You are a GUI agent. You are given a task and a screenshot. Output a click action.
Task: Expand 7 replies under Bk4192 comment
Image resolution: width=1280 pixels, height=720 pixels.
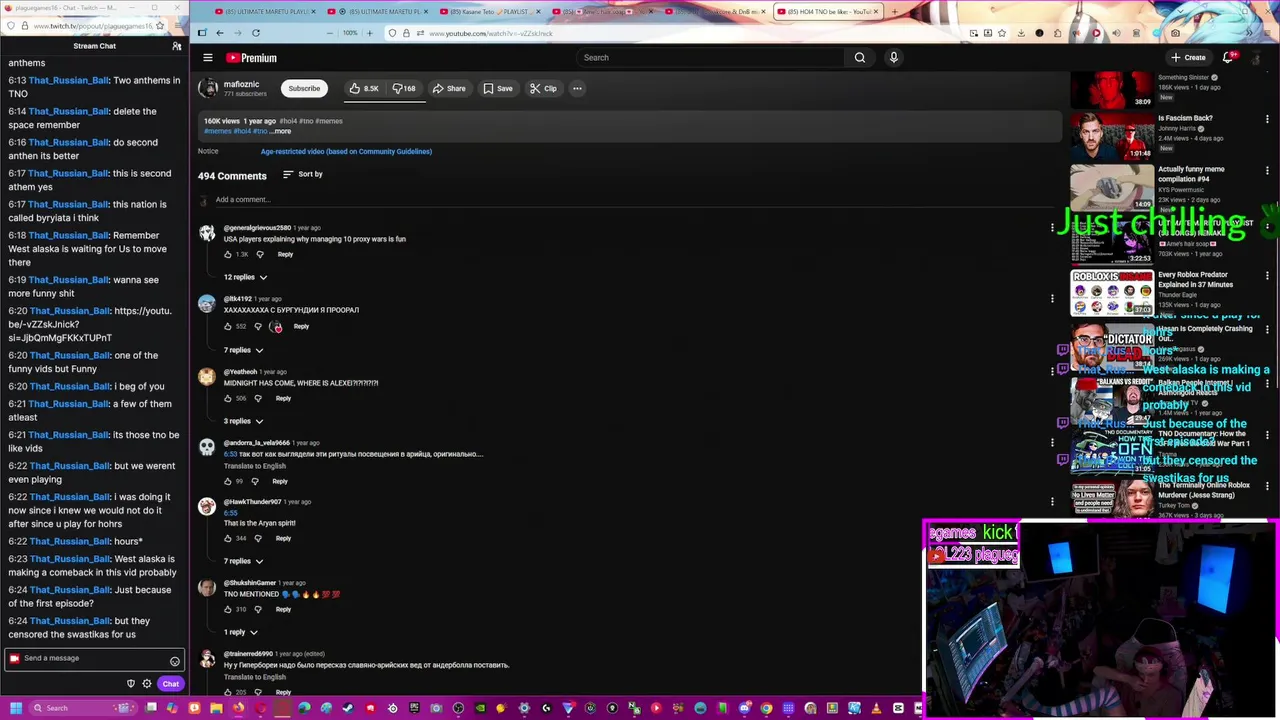point(243,350)
